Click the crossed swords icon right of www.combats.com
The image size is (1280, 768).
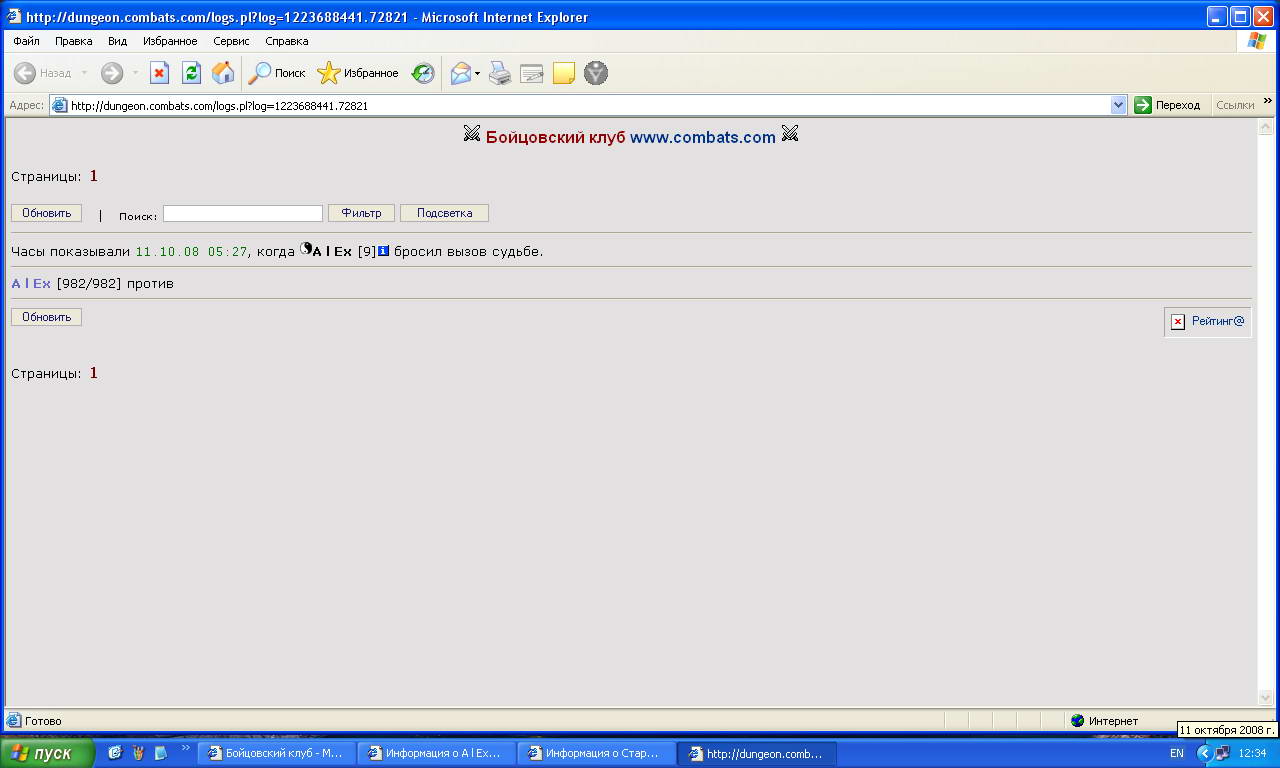pos(790,134)
